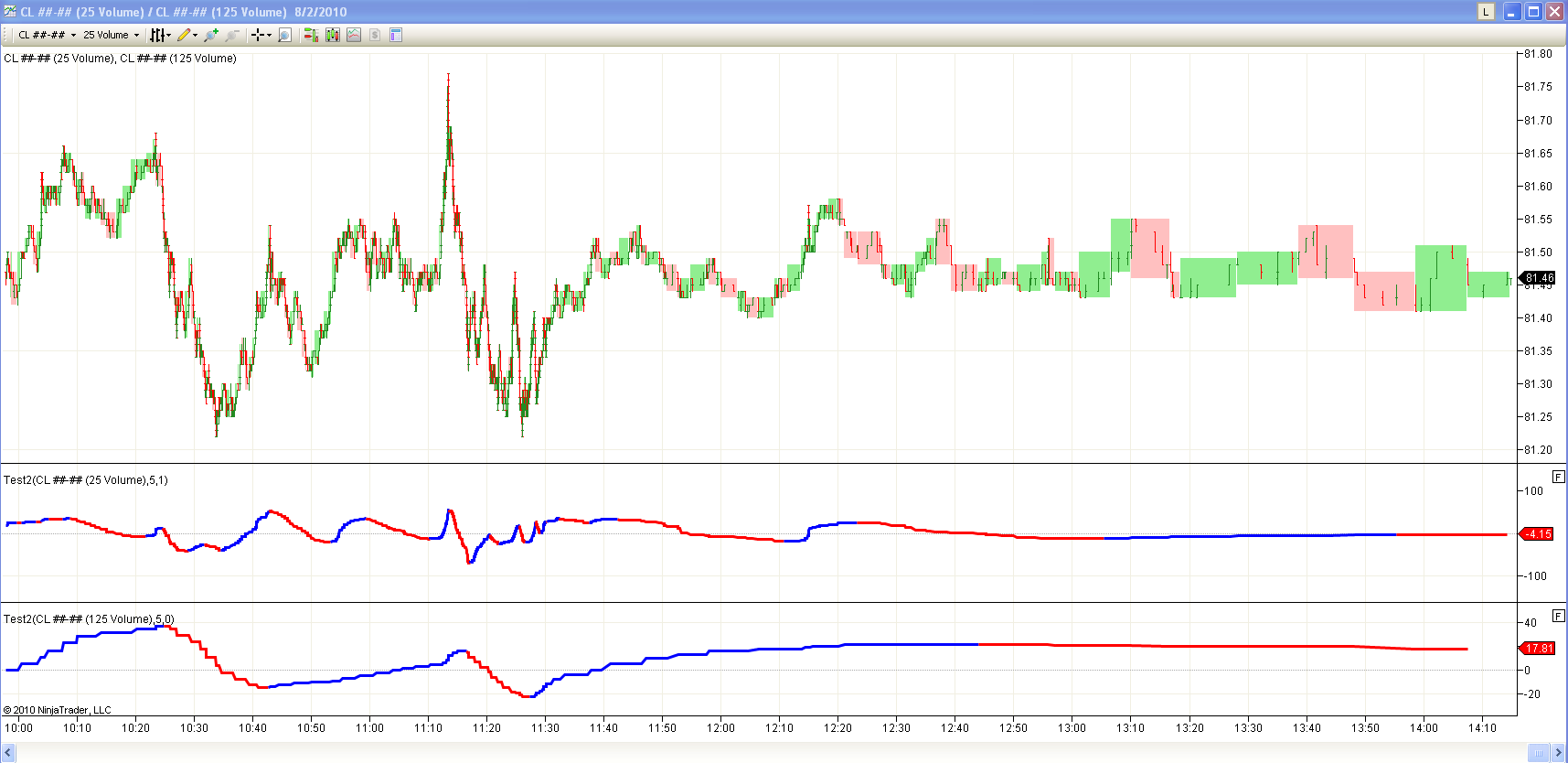Click the L link button in title bar
The image size is (1568, 763).
(x=1486, y=12)
